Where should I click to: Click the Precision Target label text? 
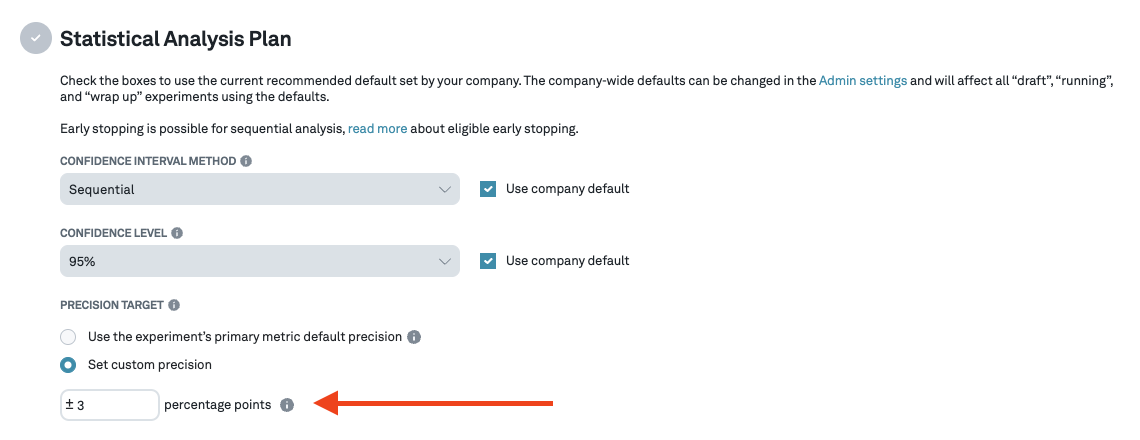click(x=112, y=305)
